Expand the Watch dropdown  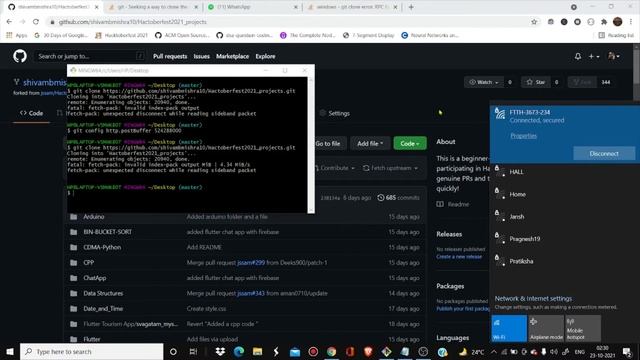click(x=484, y=82)
